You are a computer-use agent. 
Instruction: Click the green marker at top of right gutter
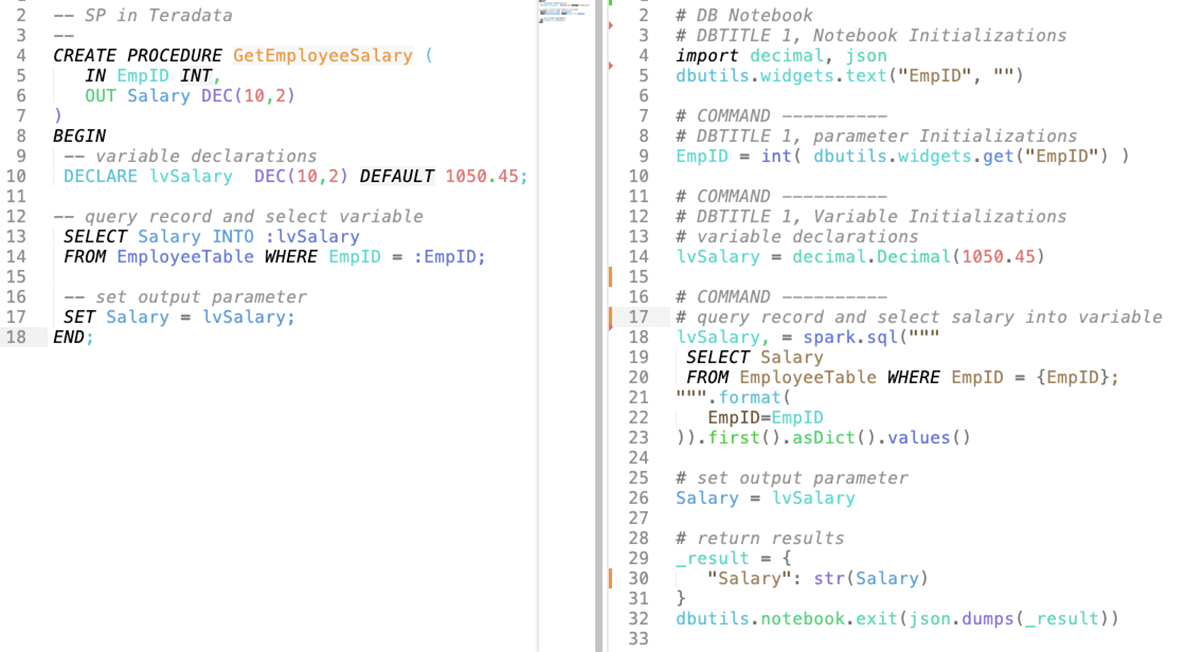610,3
